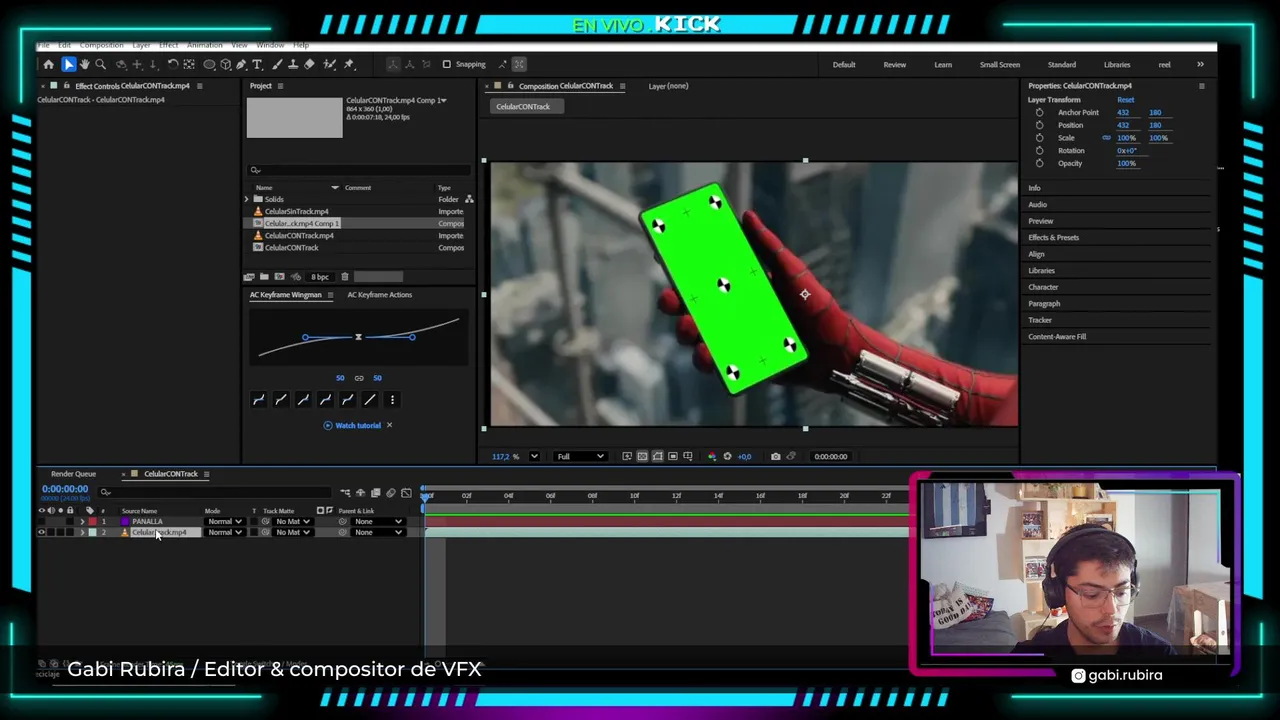Select the Puppet Pin tool
This screenshot has height=720, width=1280.
click(x=349, y=64)
